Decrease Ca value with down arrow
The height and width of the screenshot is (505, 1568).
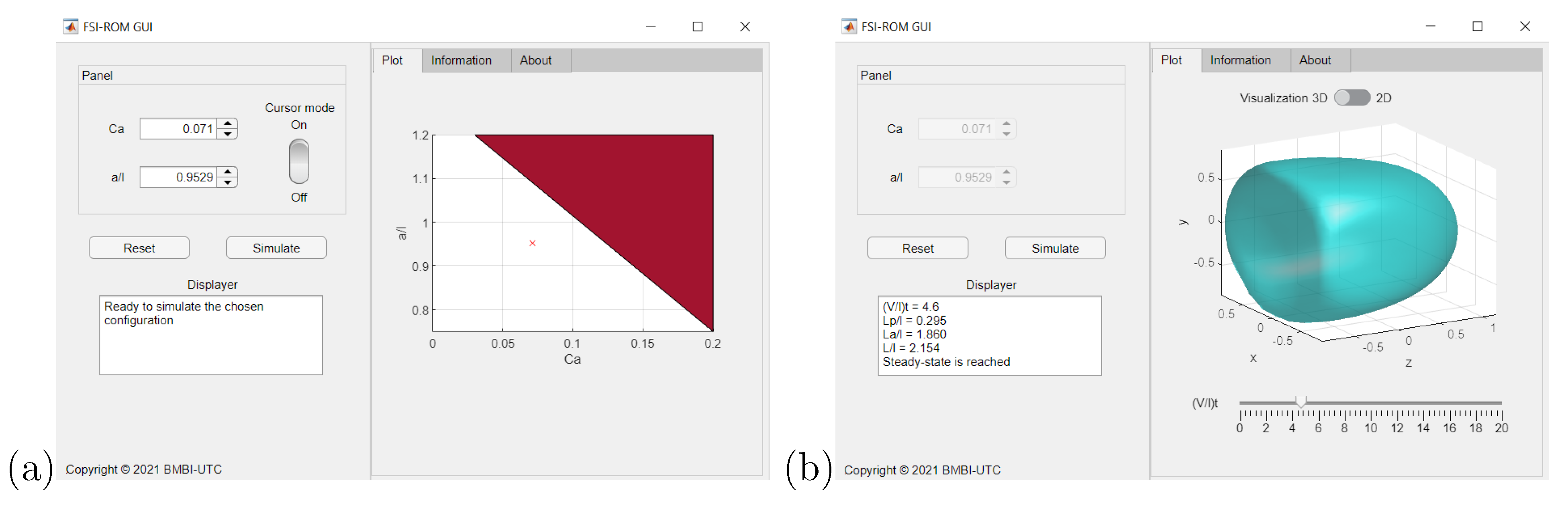[x=228, y=134]
